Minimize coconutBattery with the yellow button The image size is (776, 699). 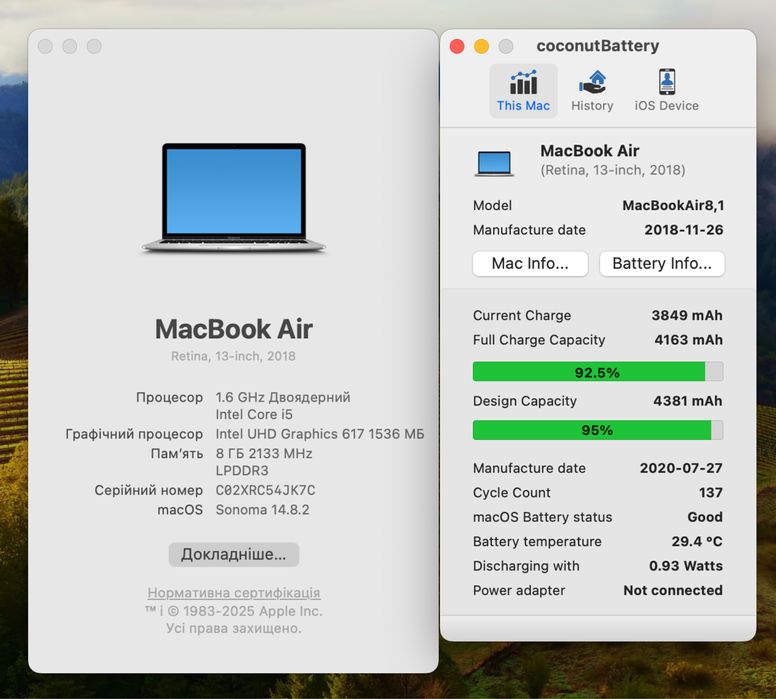click(x=482, y=46)
